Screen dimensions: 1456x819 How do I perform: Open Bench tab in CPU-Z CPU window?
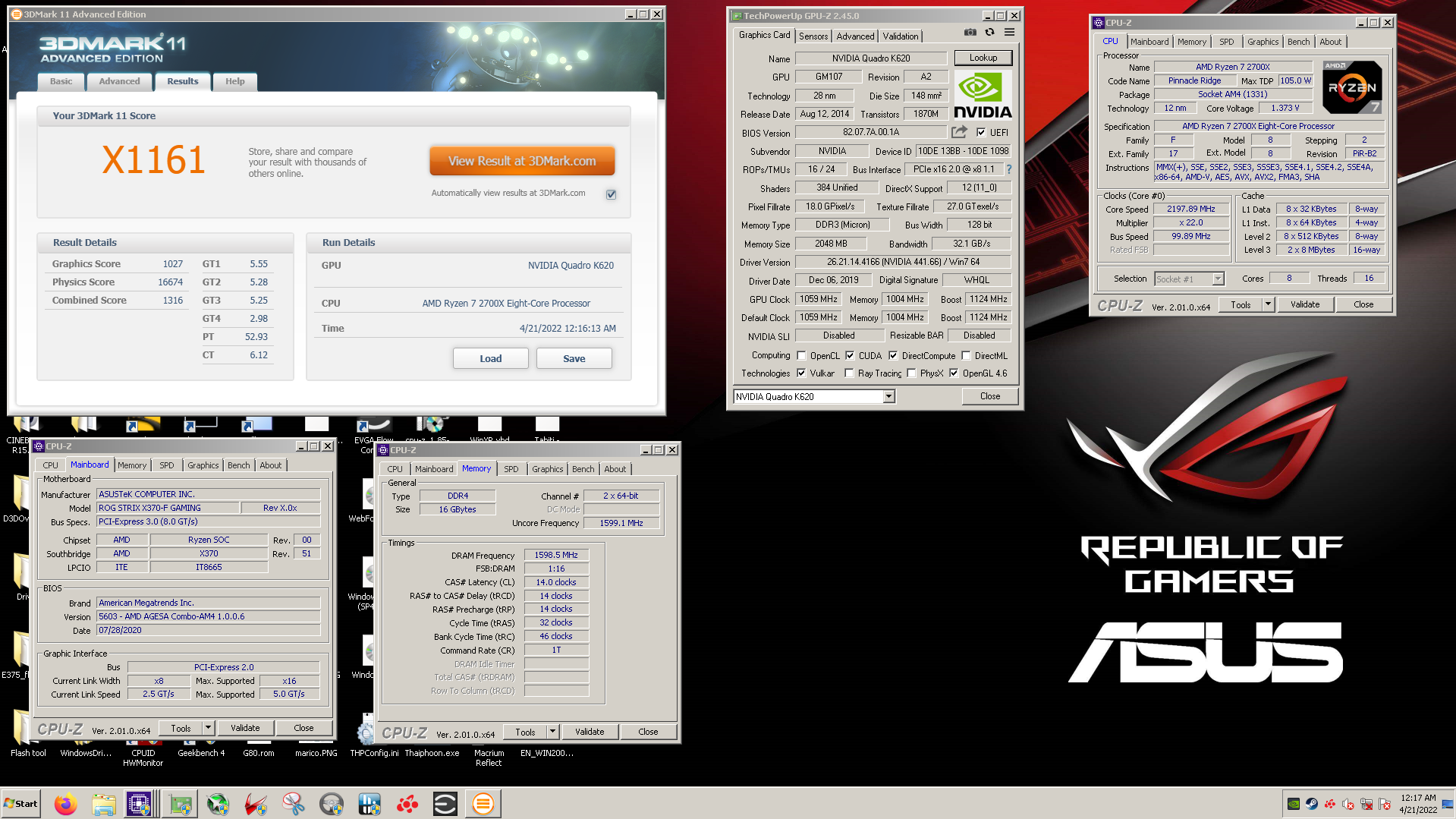[1298, 42]
